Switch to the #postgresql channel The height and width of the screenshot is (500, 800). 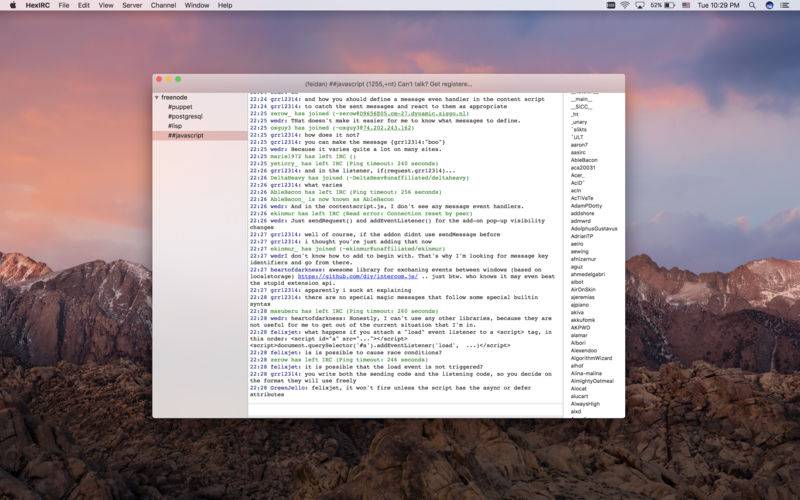185,117
